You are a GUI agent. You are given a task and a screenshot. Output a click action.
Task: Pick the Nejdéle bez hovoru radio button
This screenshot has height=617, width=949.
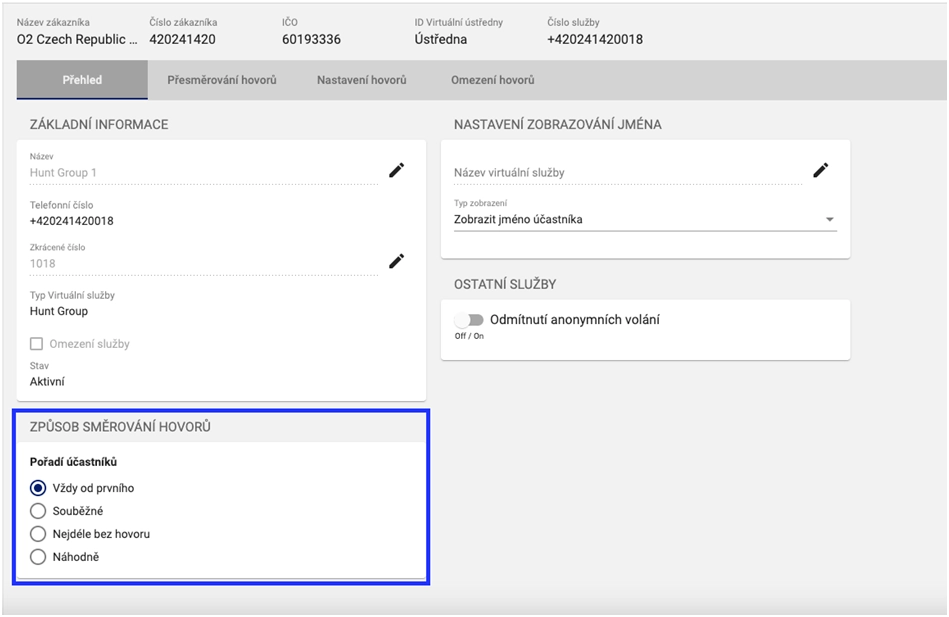point(38,534)
